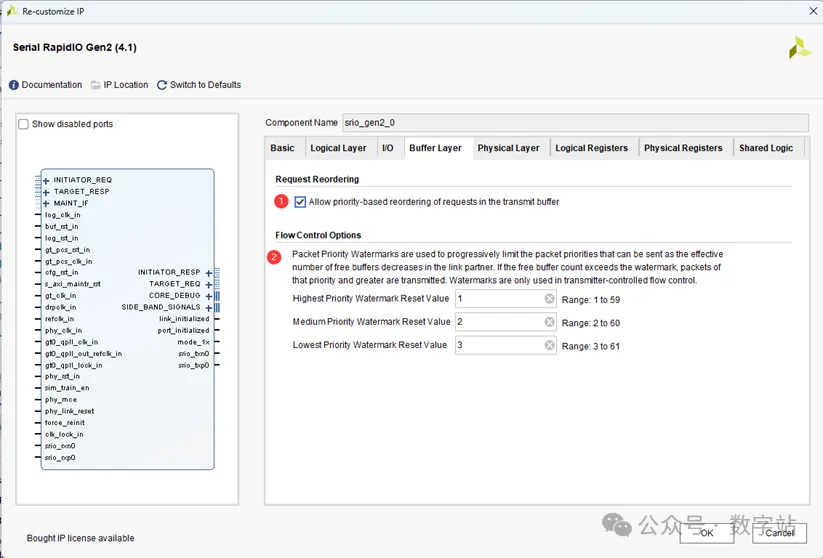Viewport: 823px width, 558px height.
Task: Confirm with the OK button
Action: 706,533
